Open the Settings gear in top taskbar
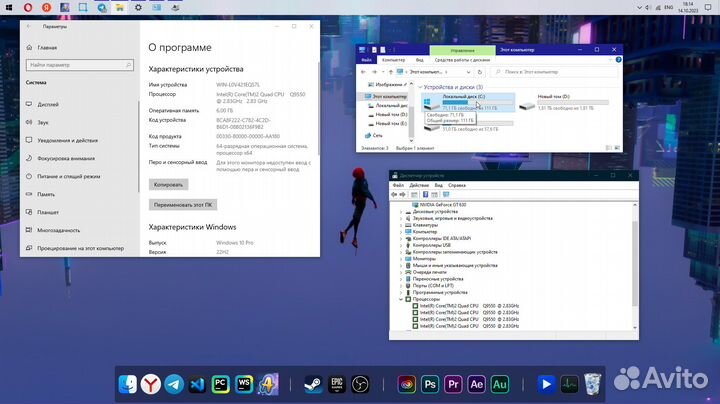Viewport: 720px width, 404px height. pyautogui.click(x=138, y=7)
